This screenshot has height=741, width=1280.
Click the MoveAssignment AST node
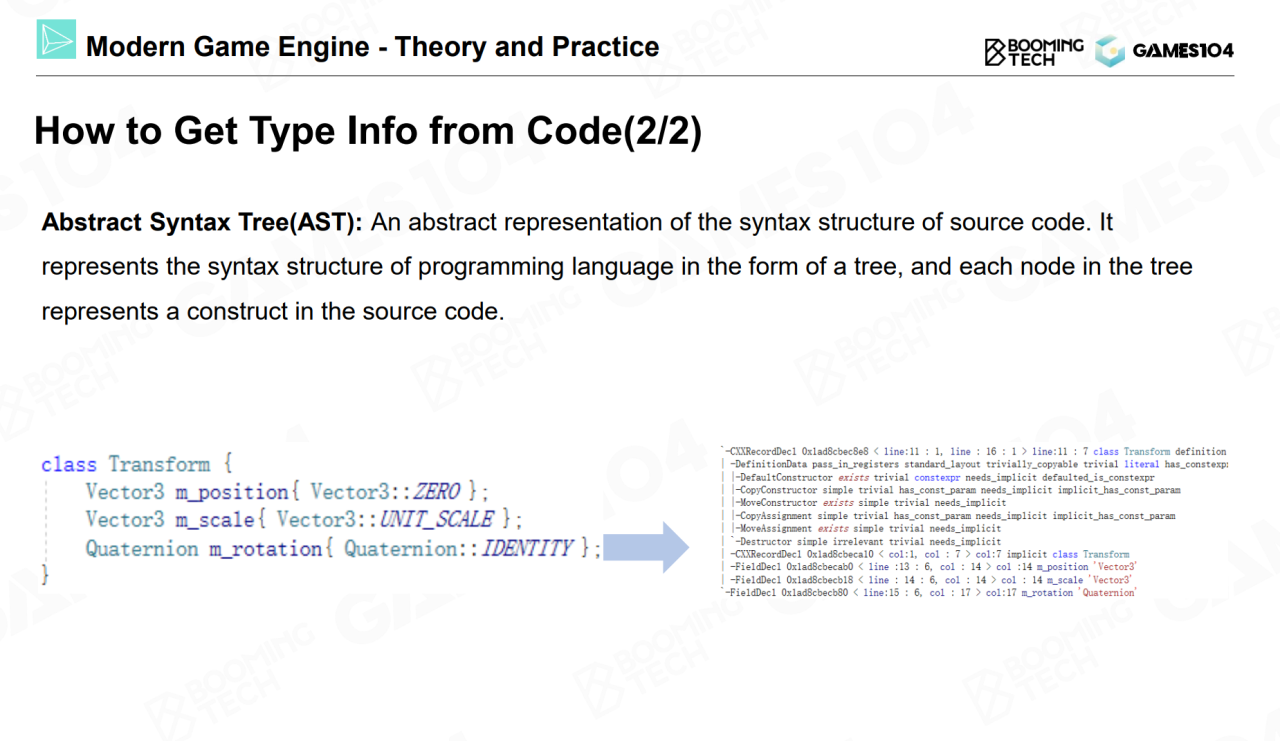click(866, 528)
